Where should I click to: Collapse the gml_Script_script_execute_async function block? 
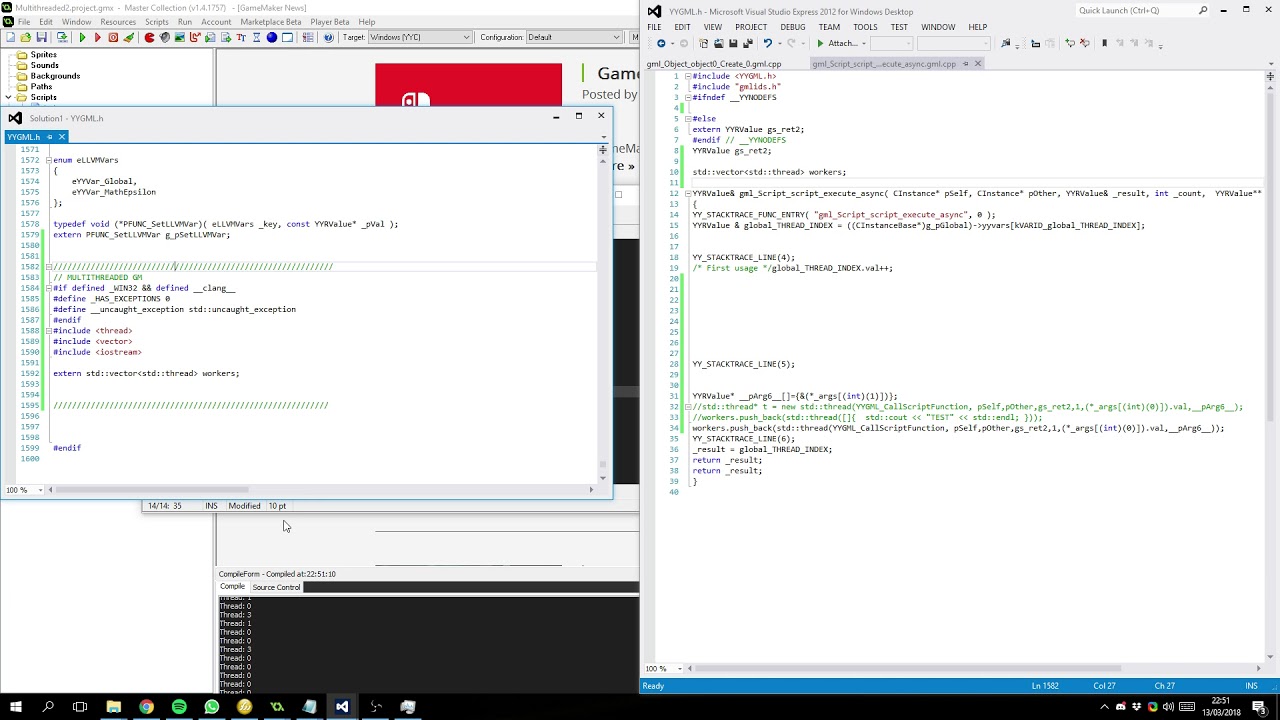(x=688, y=193)
